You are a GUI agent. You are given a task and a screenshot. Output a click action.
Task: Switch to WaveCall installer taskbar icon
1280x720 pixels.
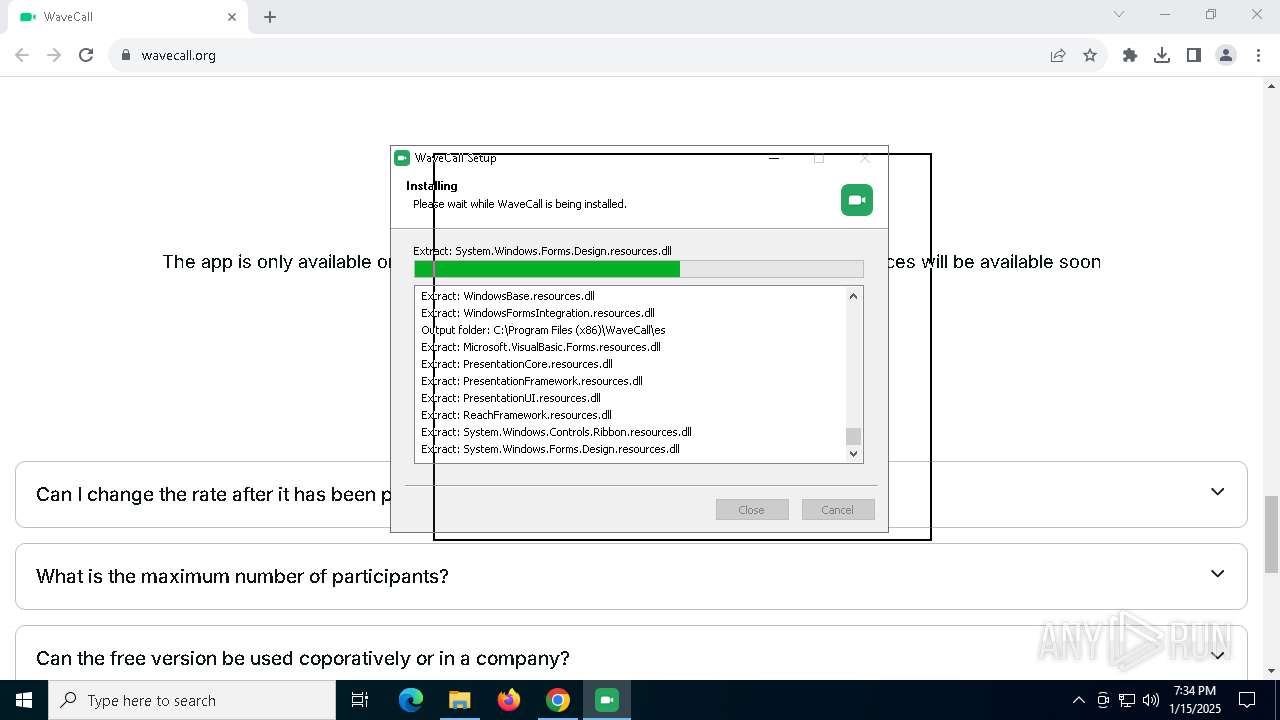point(607,700)
